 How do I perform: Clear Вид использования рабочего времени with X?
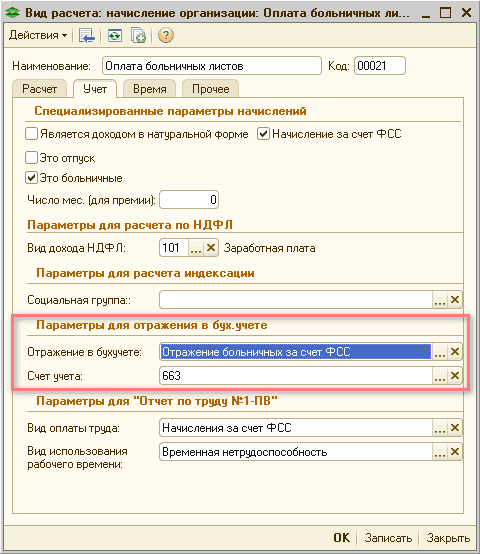[455, 452]
